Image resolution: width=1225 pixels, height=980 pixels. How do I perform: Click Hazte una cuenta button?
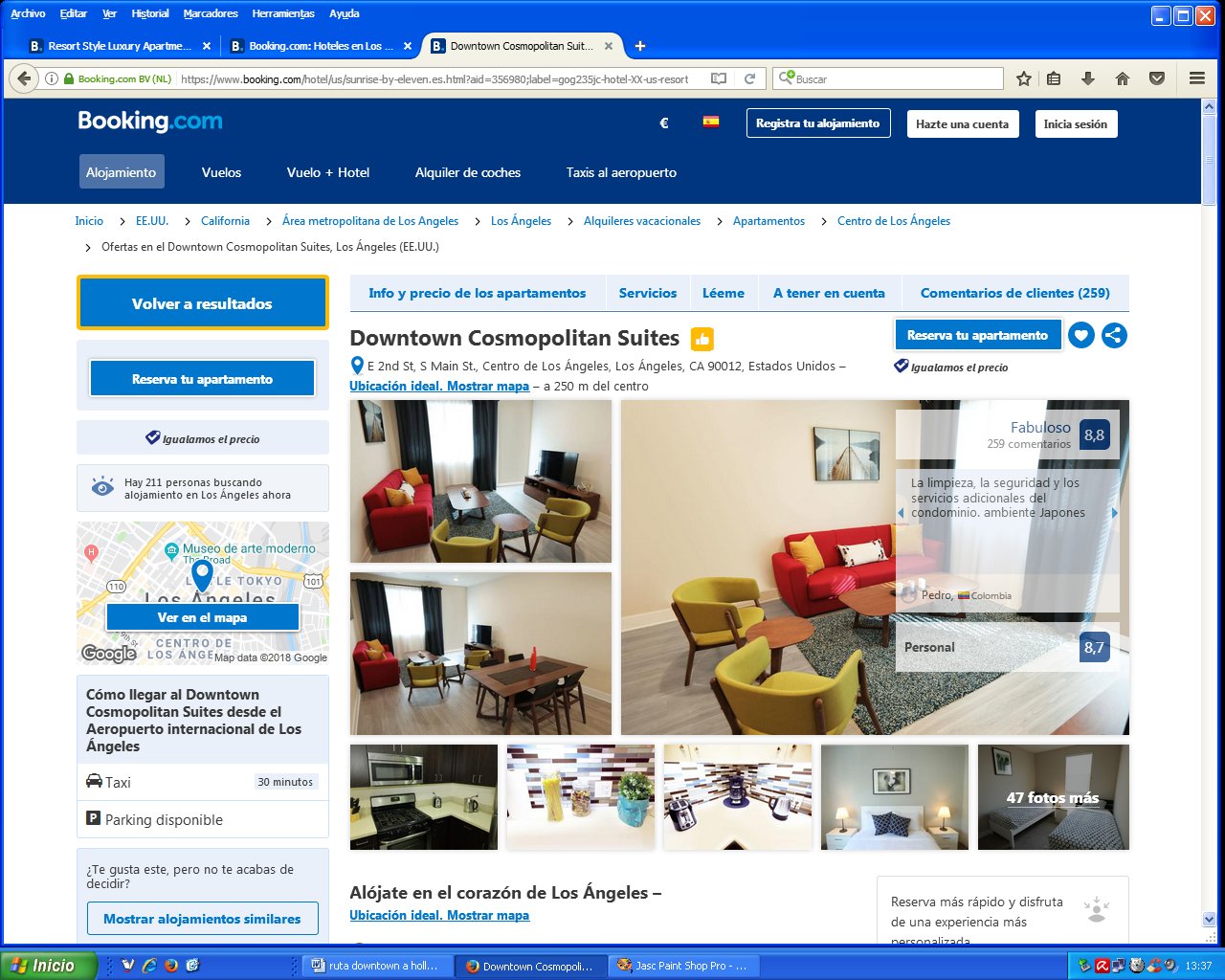click(962, 123)
